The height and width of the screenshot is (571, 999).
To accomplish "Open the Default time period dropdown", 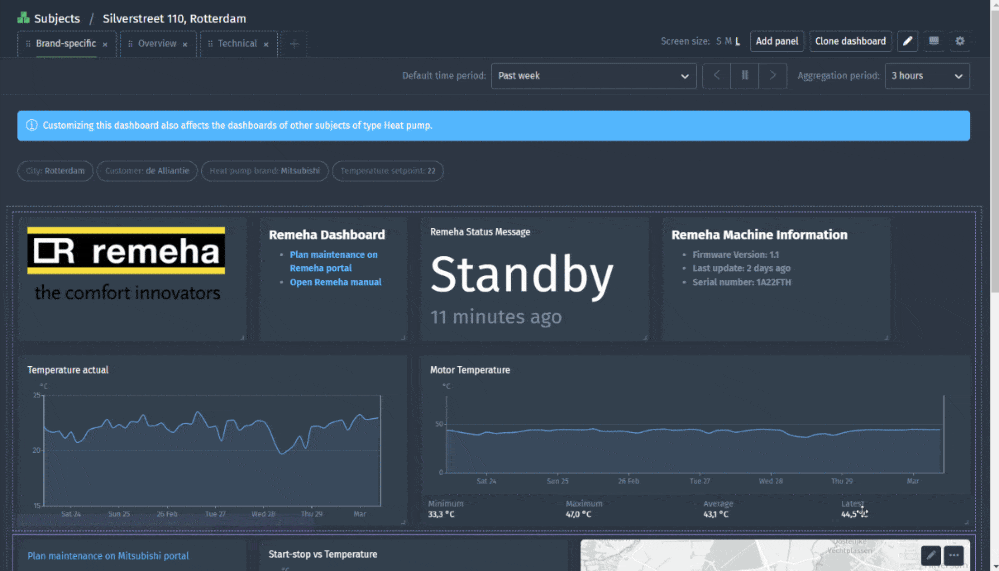I will click(x=593, y=76).
